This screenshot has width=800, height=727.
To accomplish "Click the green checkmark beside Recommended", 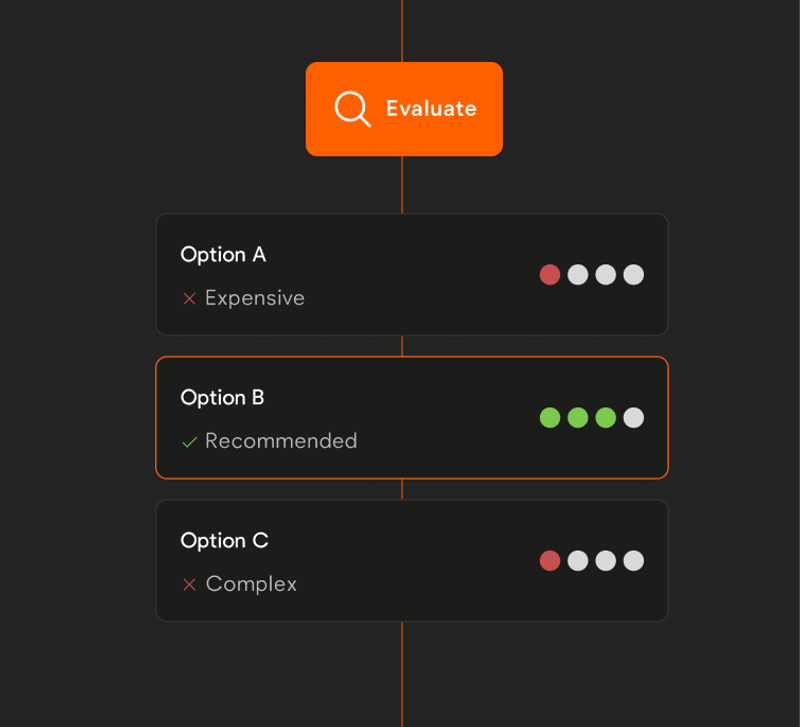I will [x=189, y=442].
